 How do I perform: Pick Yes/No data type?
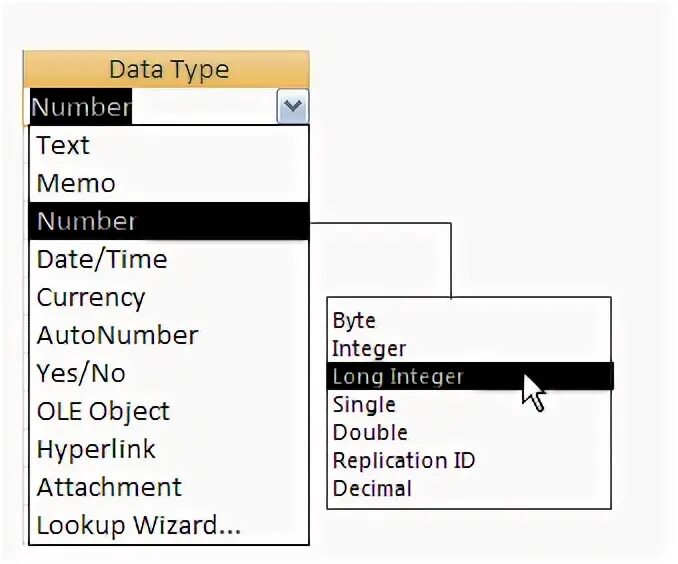pos(169,373)
